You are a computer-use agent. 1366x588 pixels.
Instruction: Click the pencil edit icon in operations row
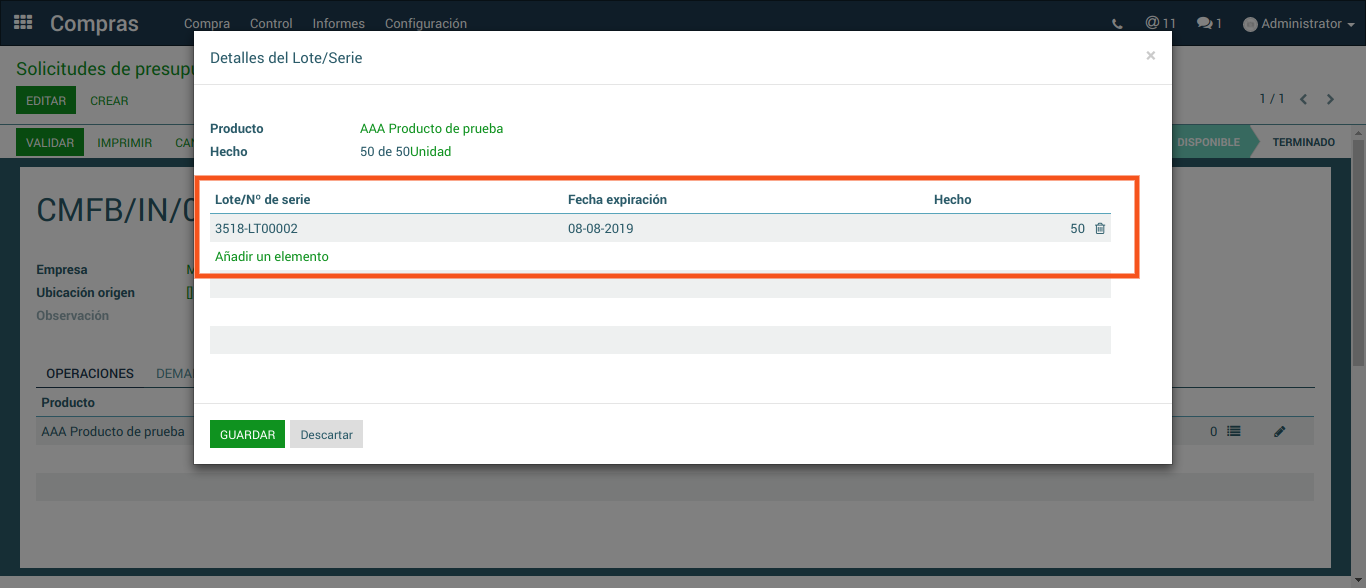tap(1279, 432)
